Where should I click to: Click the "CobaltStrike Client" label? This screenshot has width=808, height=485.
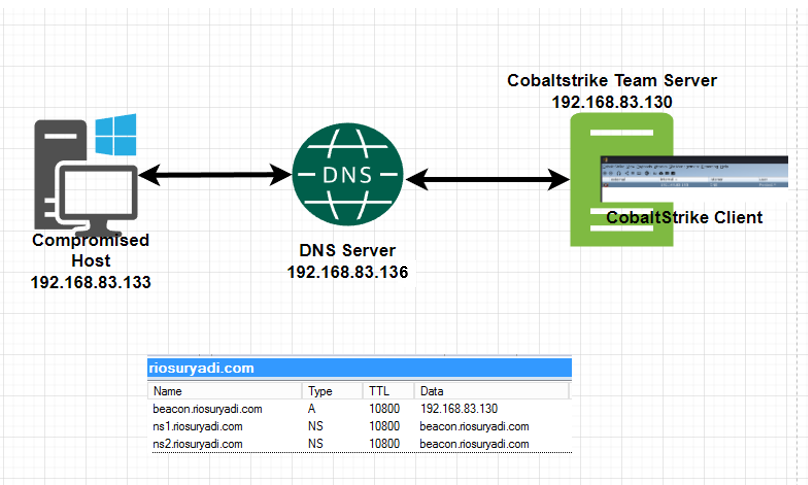click(684, 217)
